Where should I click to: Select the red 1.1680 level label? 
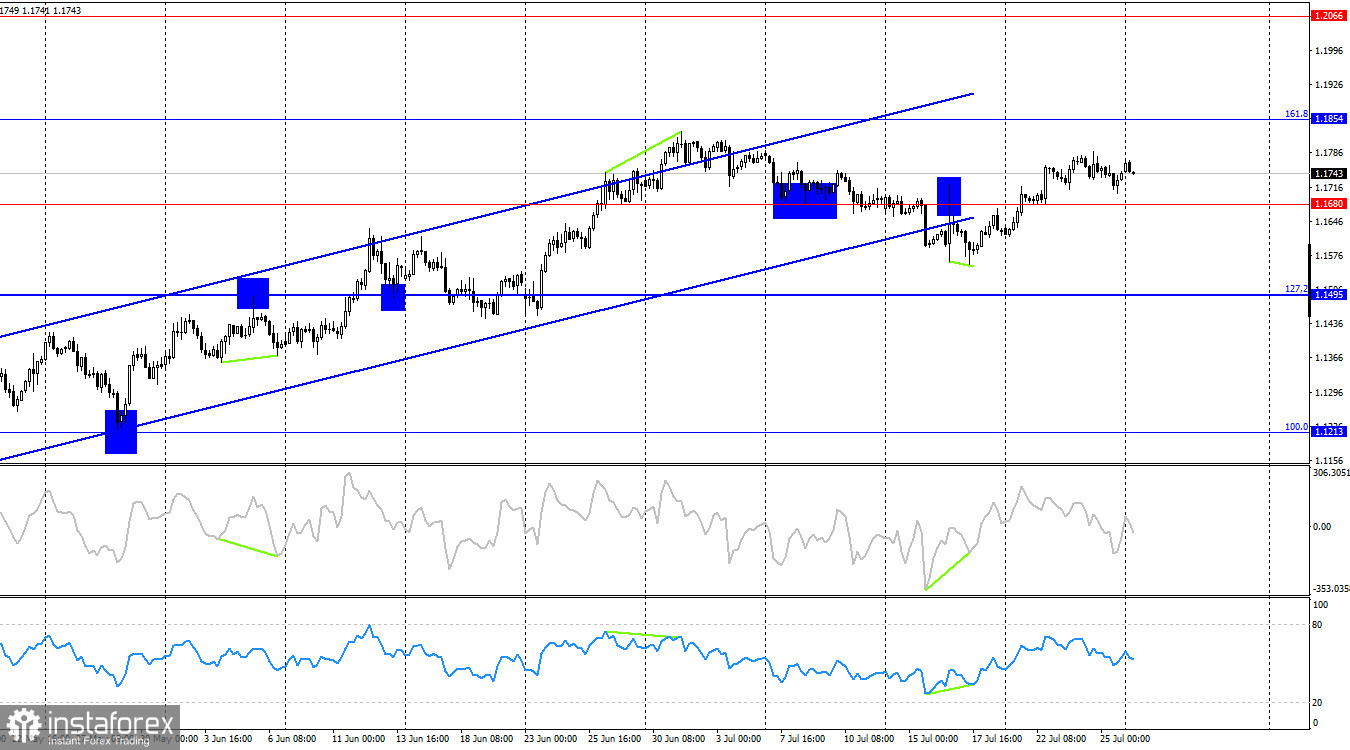click(1328, 204)
